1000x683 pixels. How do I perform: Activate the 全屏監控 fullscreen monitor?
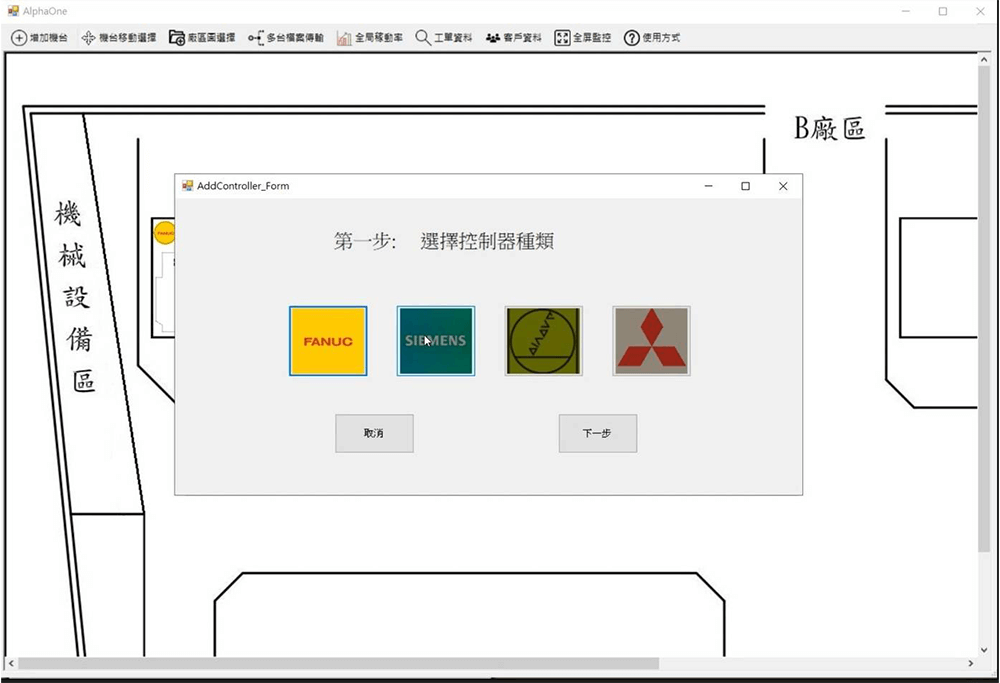(x=583, y=38)
